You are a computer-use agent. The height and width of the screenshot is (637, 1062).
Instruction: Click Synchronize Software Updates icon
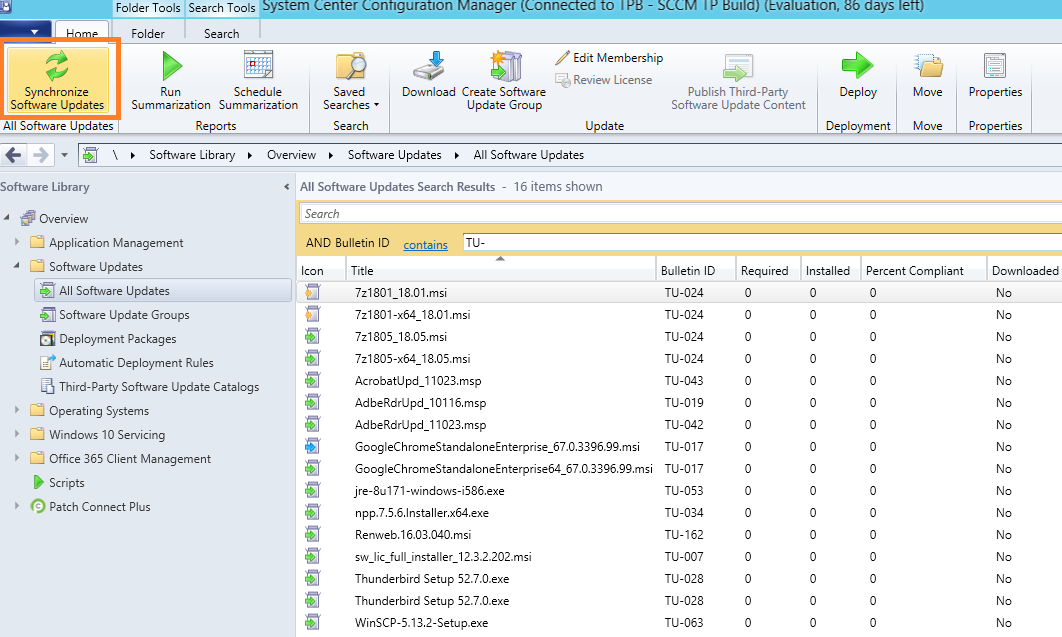[x=57, y=66]
